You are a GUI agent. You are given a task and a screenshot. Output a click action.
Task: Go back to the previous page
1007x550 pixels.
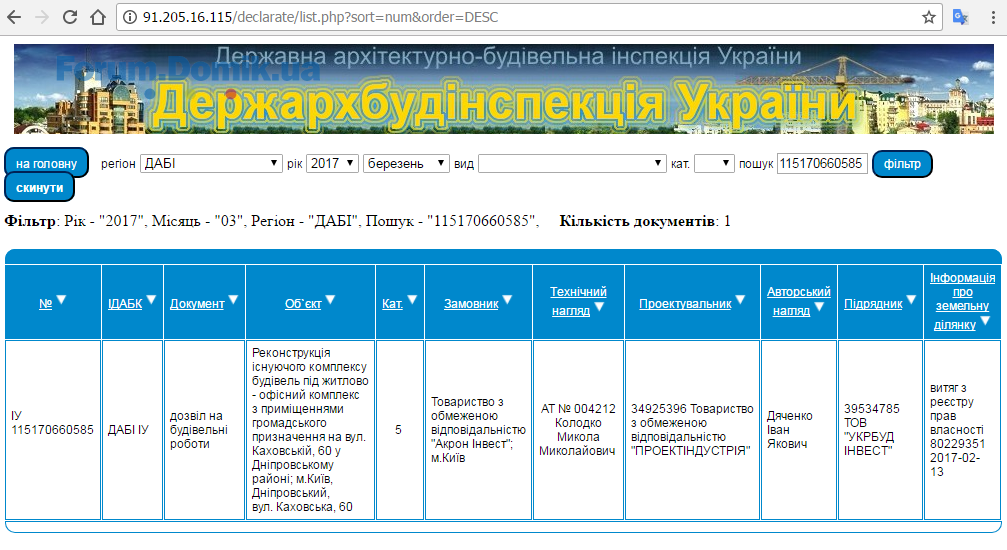[x=13, y=17]
